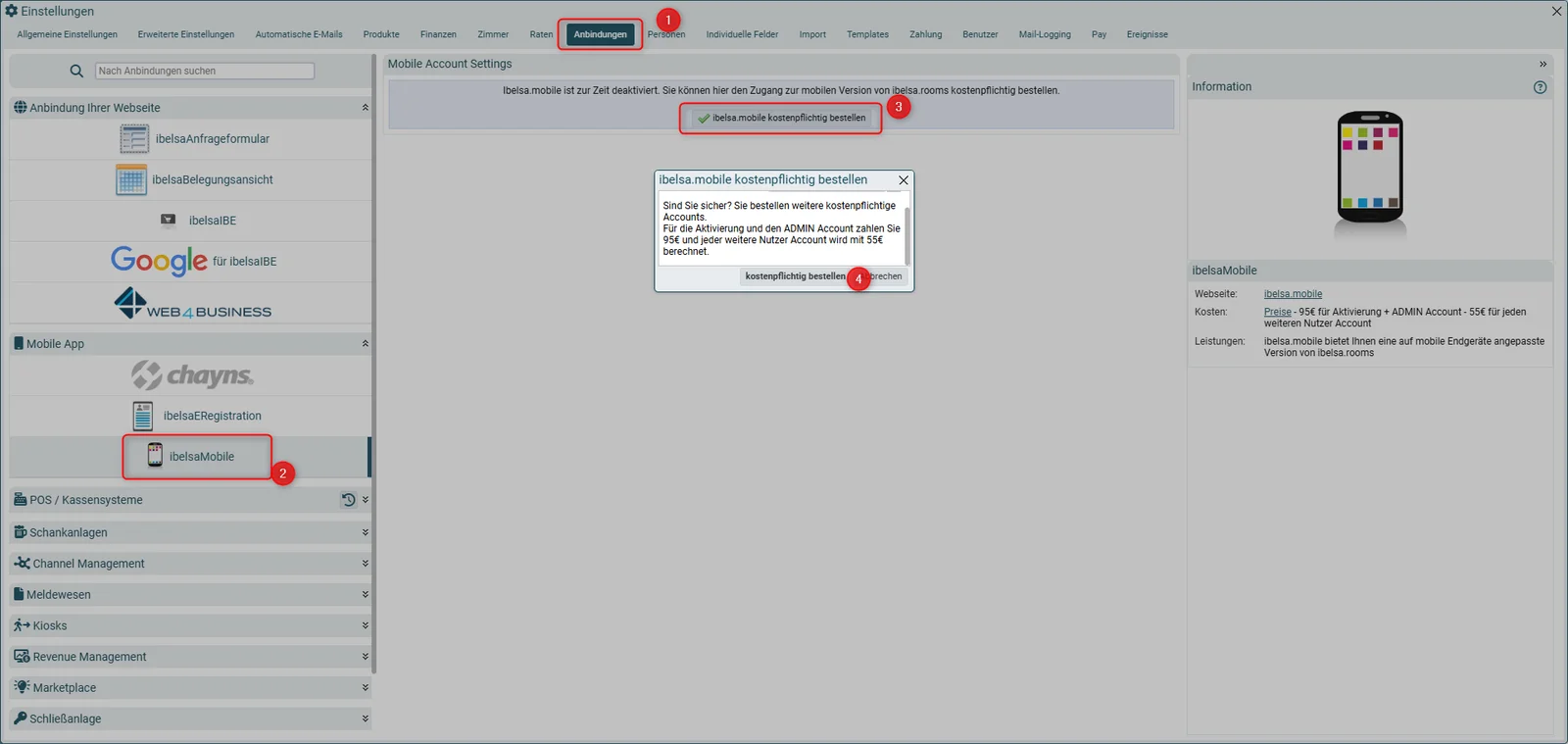Viewport: 1568px width, 744px height.
Task: Collapse the Mobile App section
Action: point(366,344)
